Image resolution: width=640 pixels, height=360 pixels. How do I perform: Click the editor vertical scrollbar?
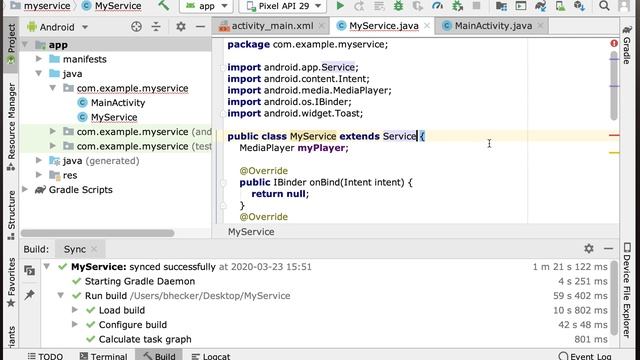coord(614,86)
